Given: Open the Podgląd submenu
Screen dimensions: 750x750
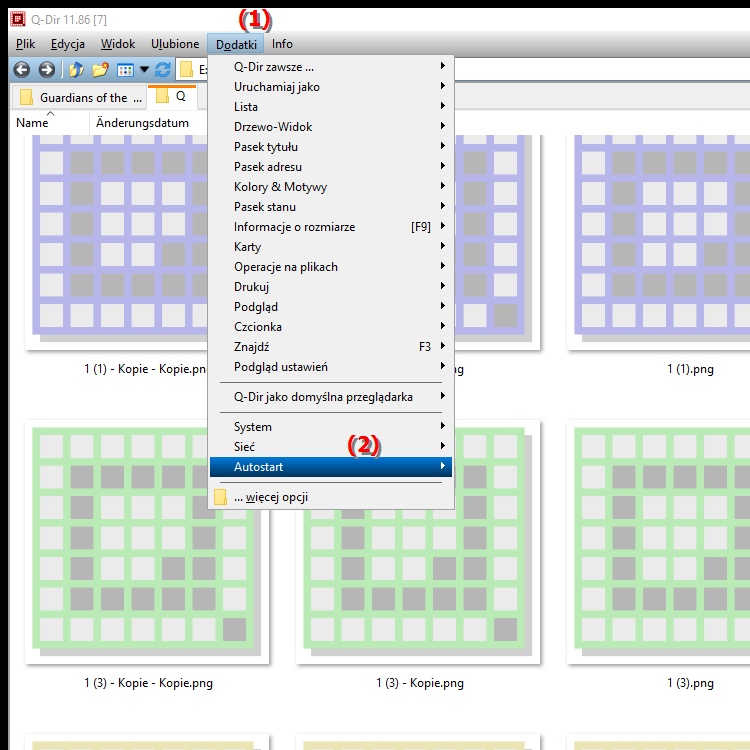Looking at the screenshot, I should point(331,307).
